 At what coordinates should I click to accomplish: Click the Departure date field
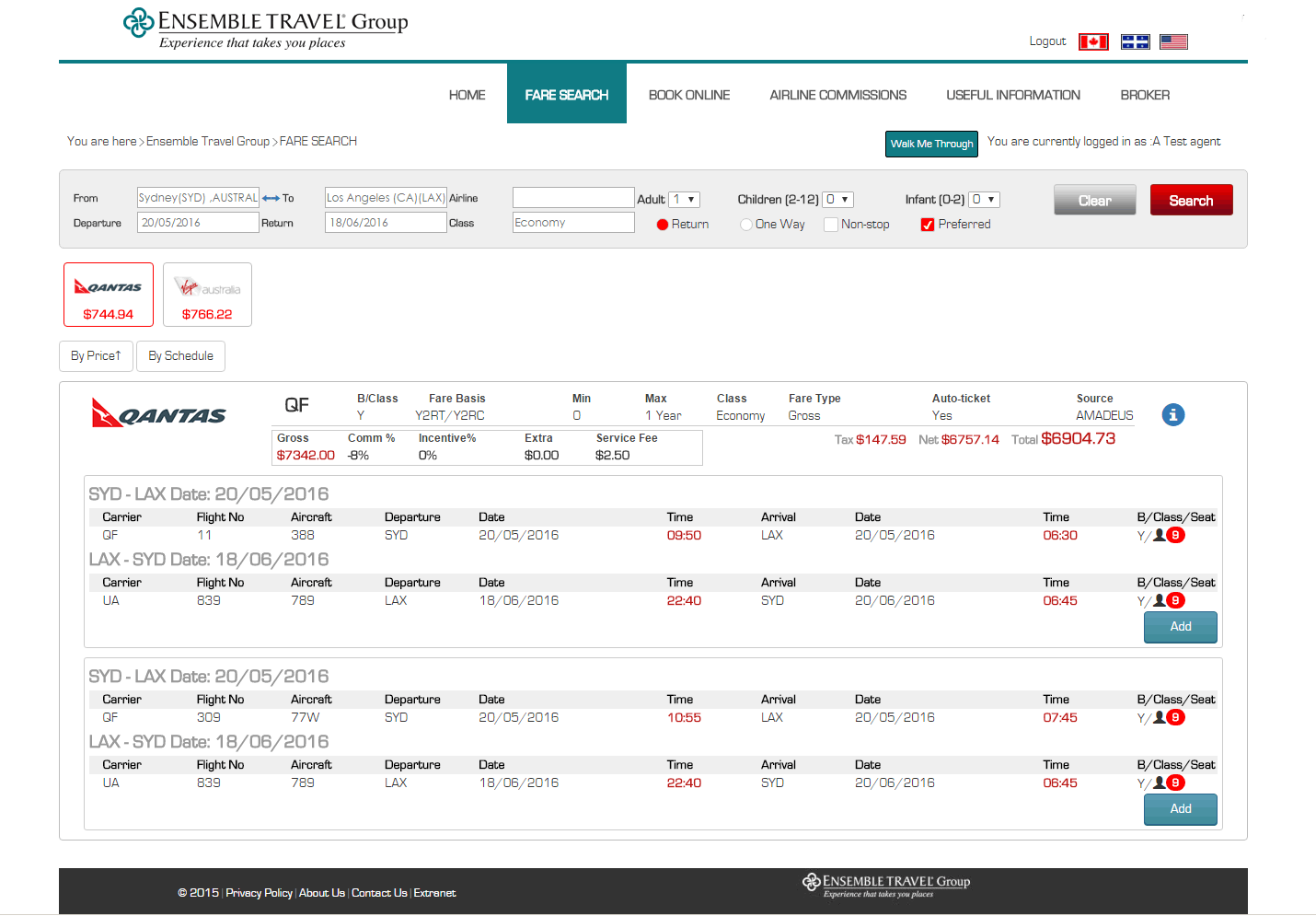pyautogui.click(x=198, y=223)
